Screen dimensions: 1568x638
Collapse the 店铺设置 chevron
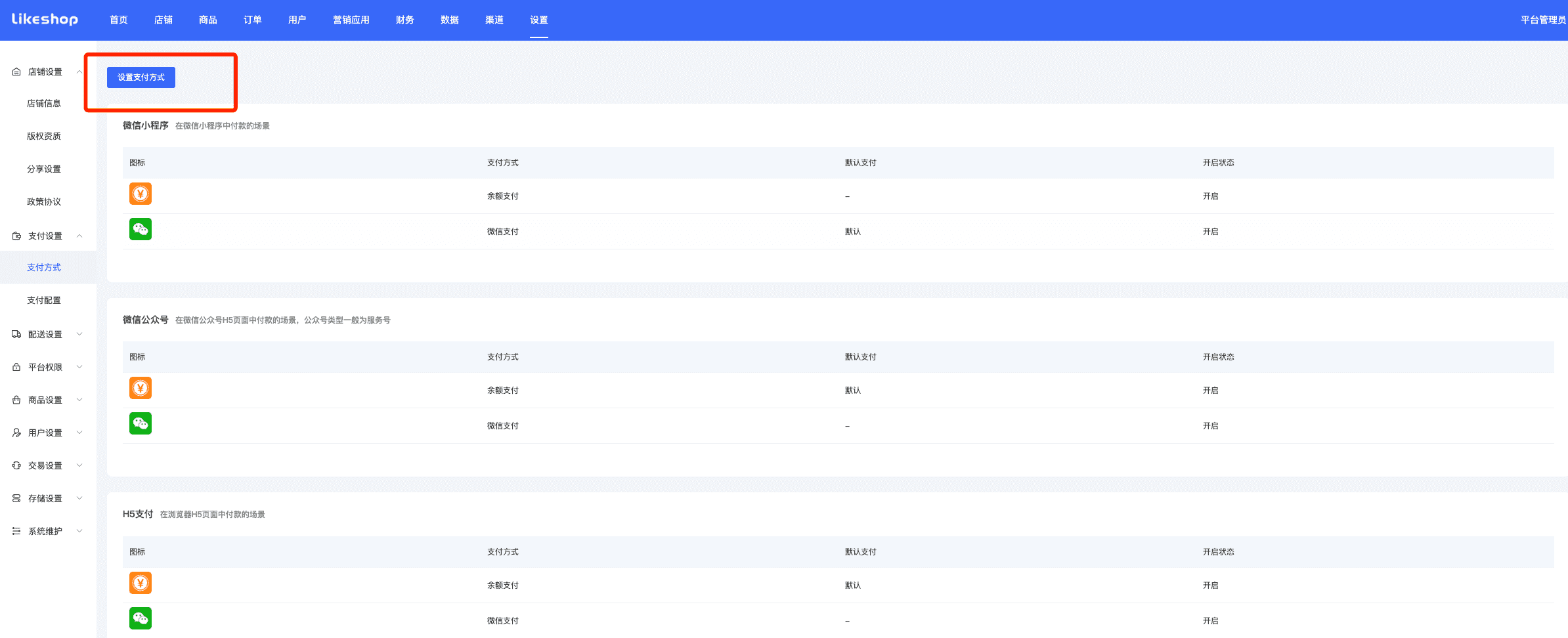(x=79, y=72)
